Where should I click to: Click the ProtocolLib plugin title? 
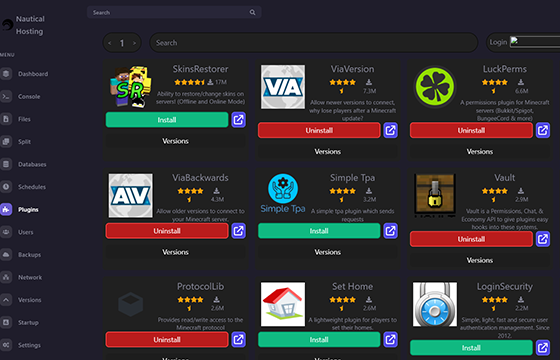[x=200, y=286]
